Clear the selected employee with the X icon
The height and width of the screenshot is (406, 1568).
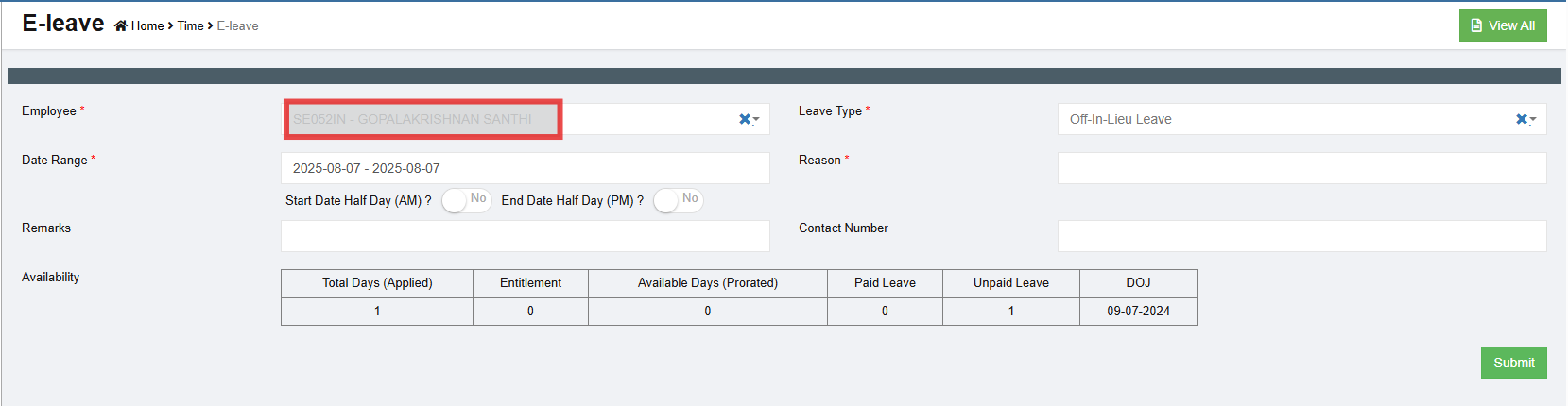tap(744, 119)
